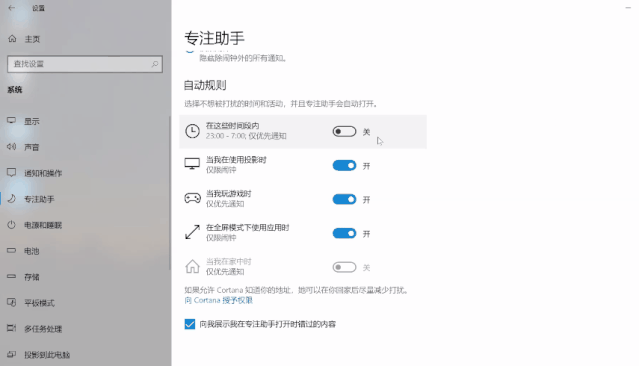Screen dimensions: 639x366
Task: Click the back arrow in Settings
Action: click(x=11, y=8)
